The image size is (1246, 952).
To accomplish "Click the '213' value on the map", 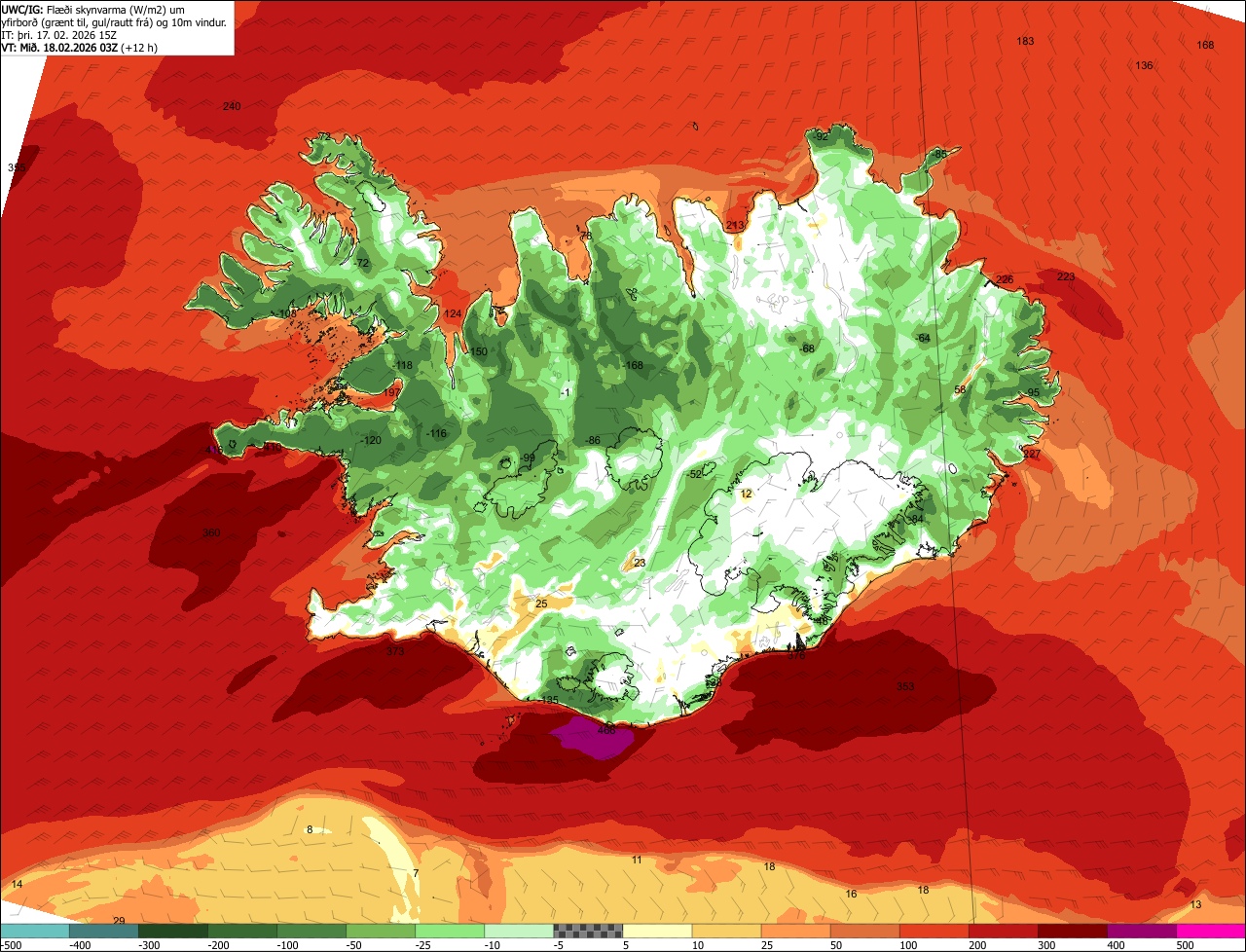I will pos(735,226).
